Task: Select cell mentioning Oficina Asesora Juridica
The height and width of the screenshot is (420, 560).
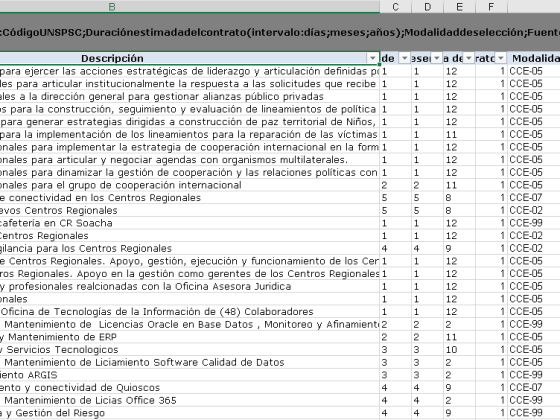Action: [x=190, y=286]
